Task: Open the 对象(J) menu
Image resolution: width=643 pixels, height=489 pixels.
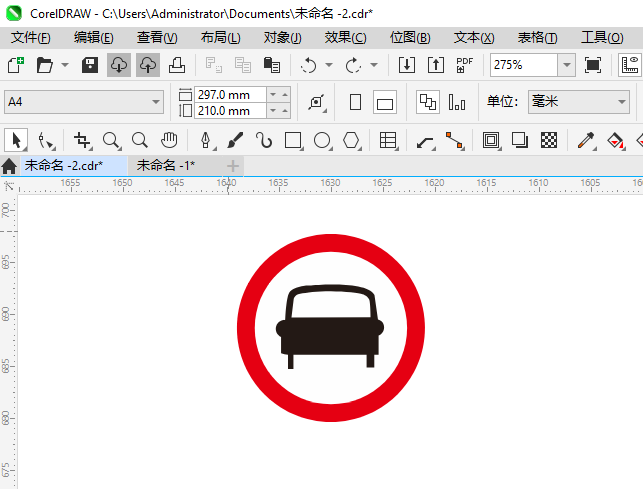Action: point(283,38)
